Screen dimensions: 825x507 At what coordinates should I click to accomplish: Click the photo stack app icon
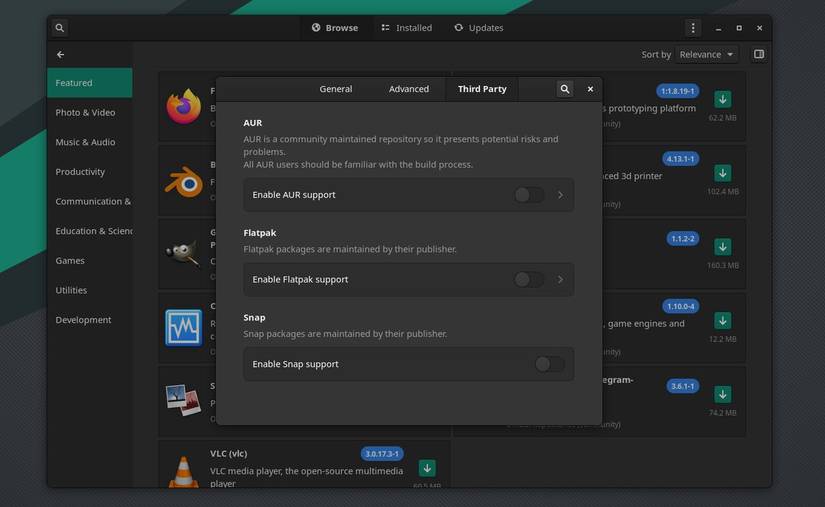pos(183,400)
